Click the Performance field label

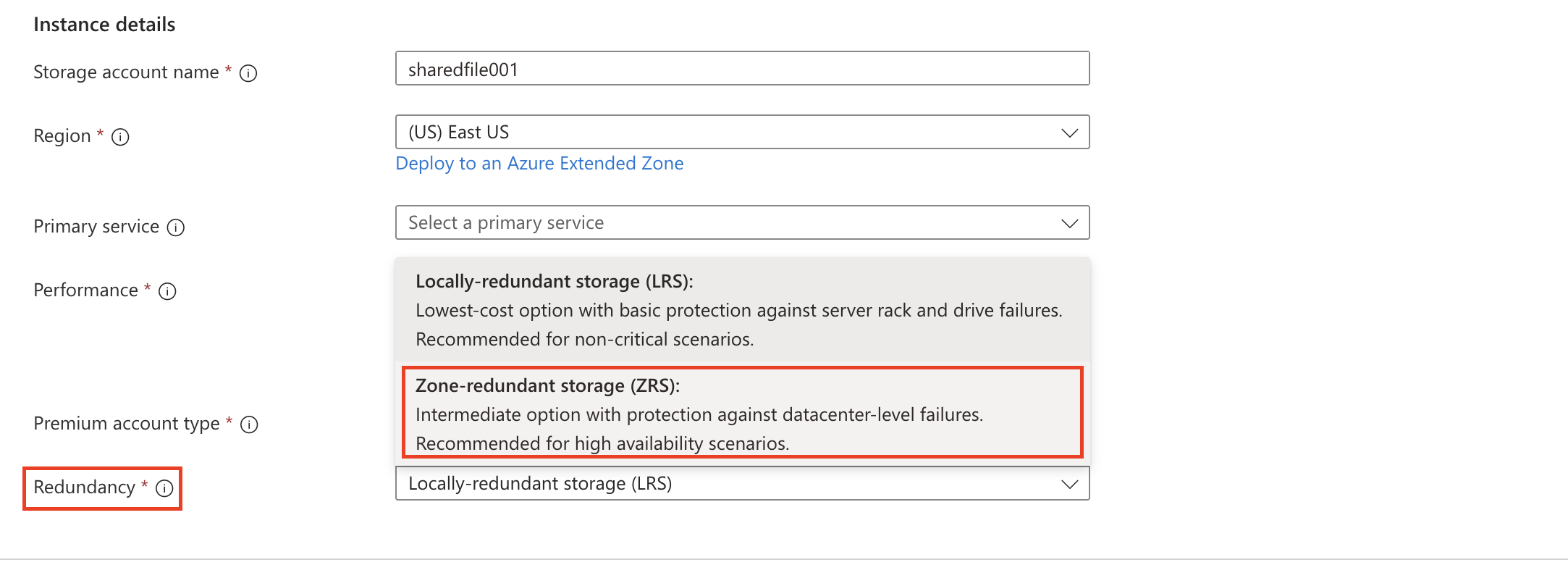click(x=85, y=290)
